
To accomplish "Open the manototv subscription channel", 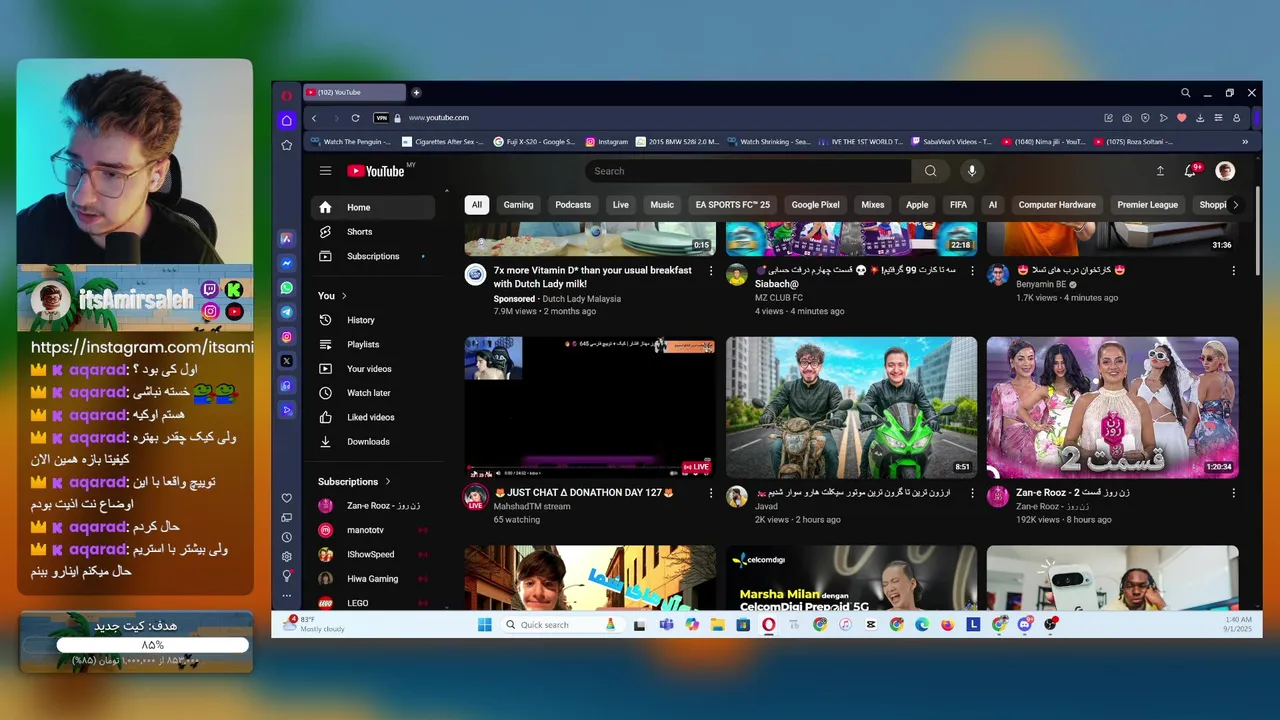I will coord(373,530).
